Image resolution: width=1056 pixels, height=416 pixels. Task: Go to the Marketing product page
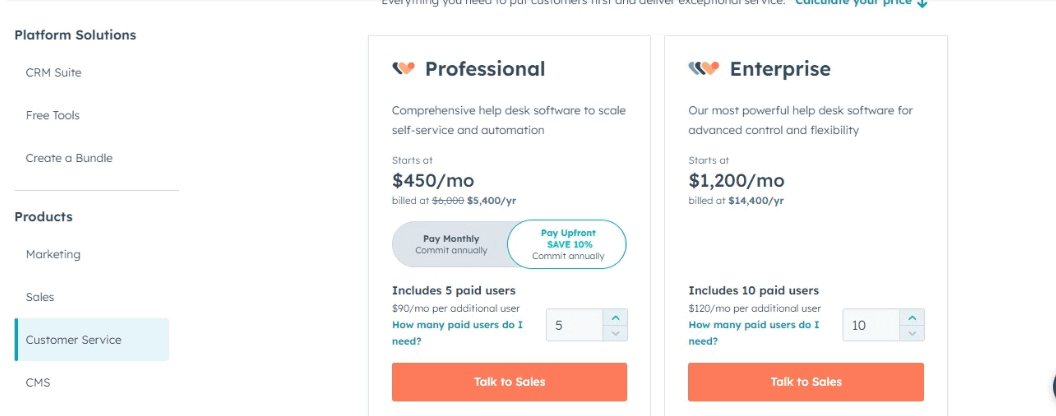coord(53,254)
